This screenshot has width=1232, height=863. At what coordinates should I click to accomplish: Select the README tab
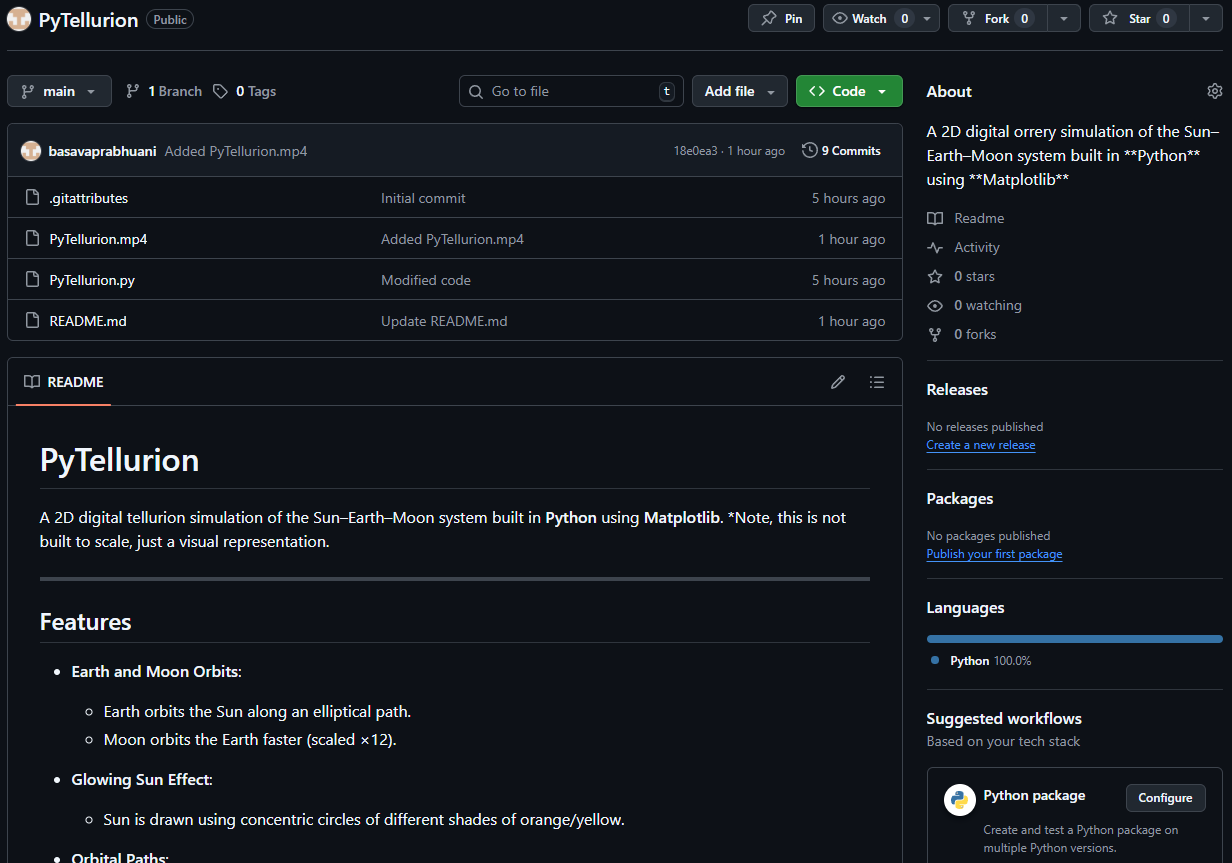tap(64, 382)
